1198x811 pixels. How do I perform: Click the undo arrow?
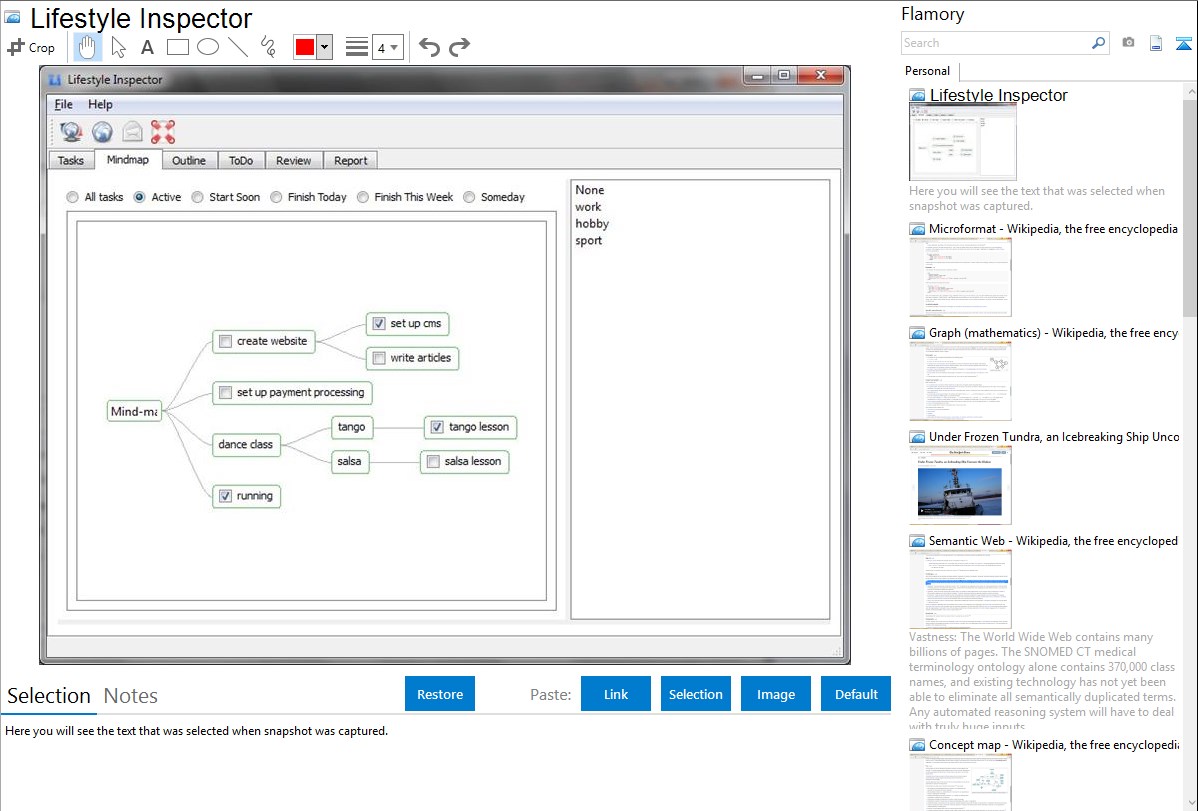tap(429, 47)
